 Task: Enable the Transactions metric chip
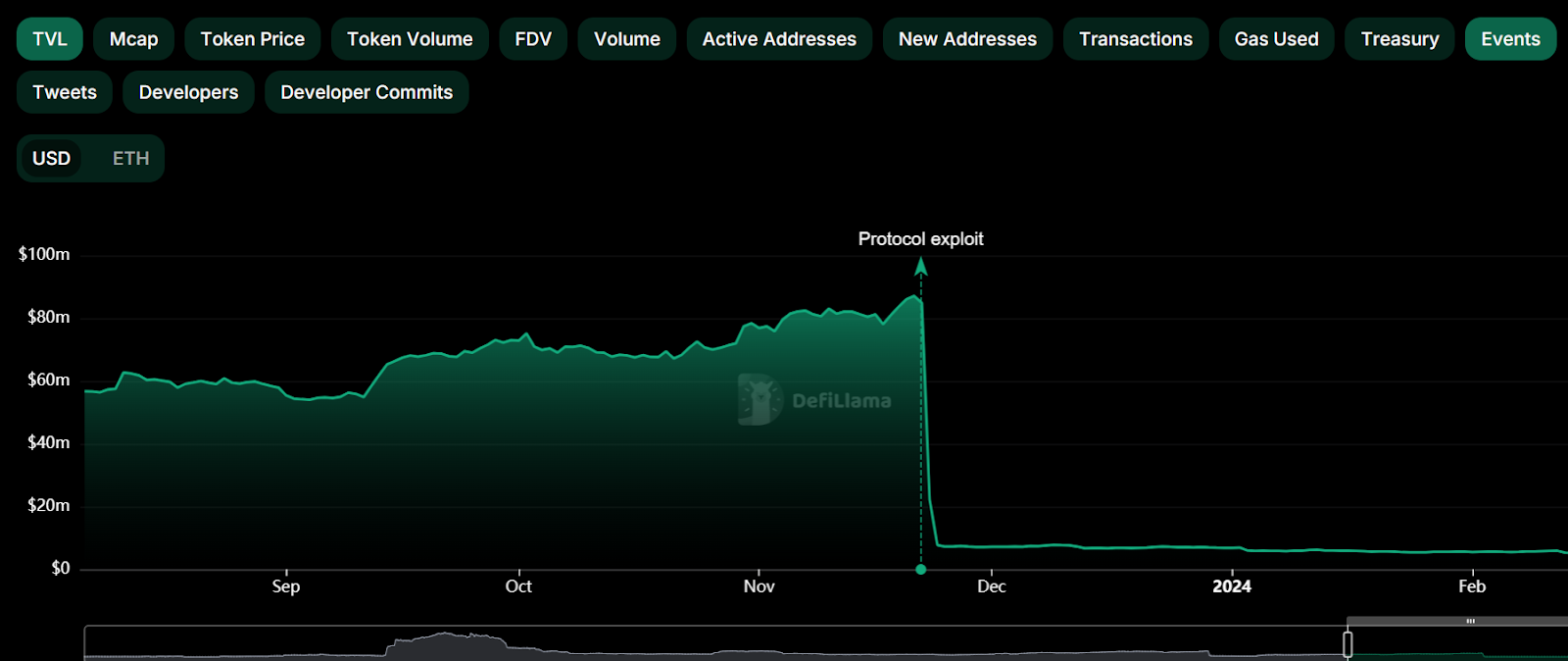1136,39
